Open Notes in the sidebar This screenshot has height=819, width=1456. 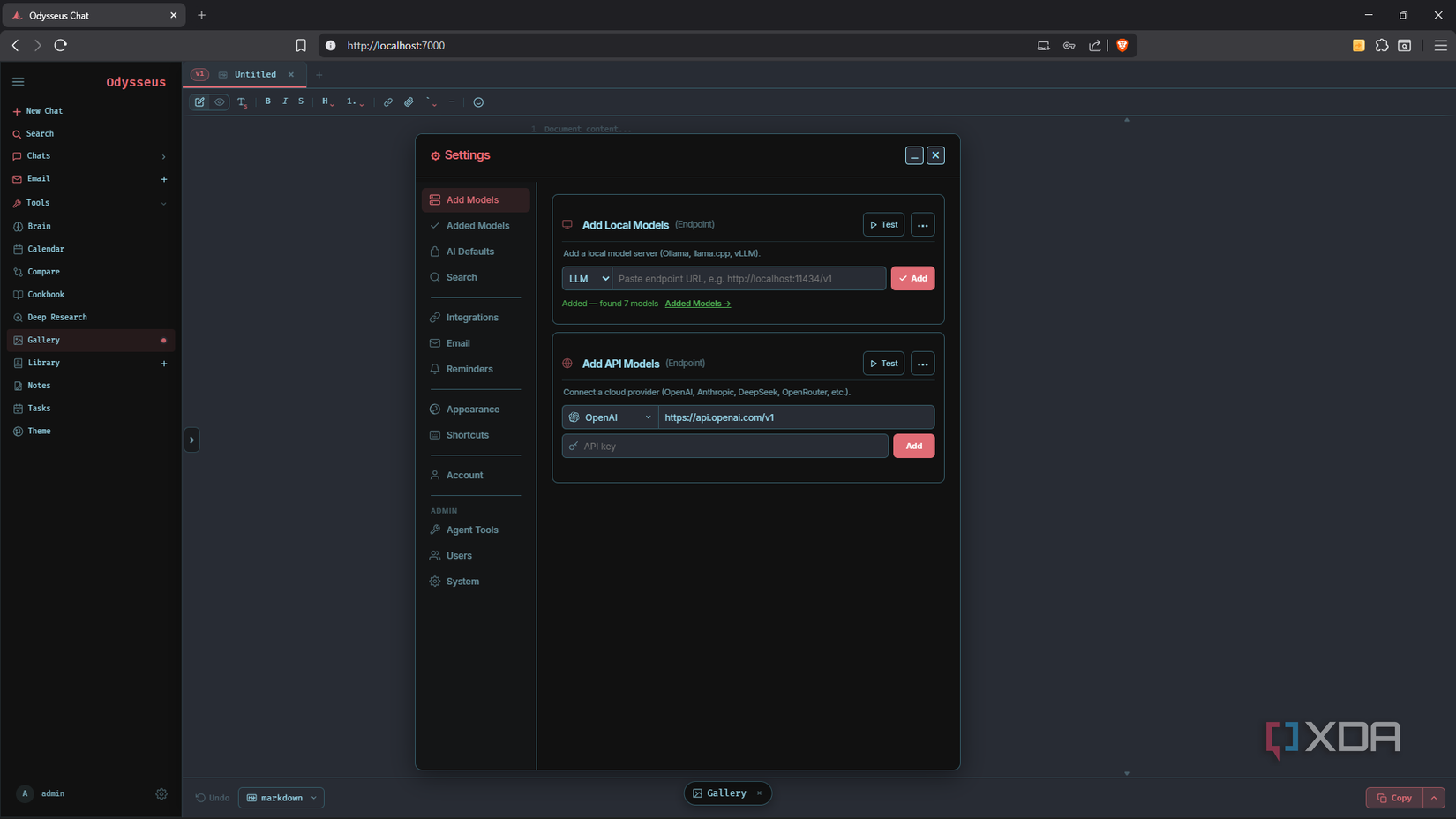[39, 386]
